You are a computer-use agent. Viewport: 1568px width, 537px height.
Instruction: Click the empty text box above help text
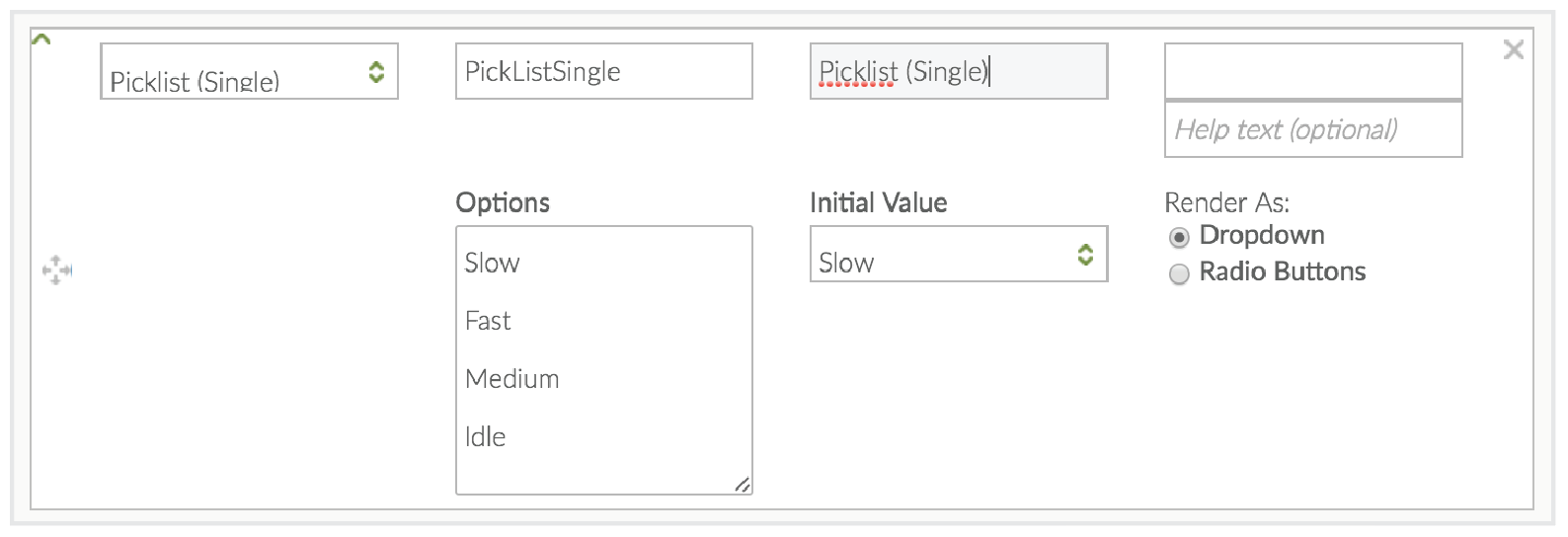(1312, 71)
